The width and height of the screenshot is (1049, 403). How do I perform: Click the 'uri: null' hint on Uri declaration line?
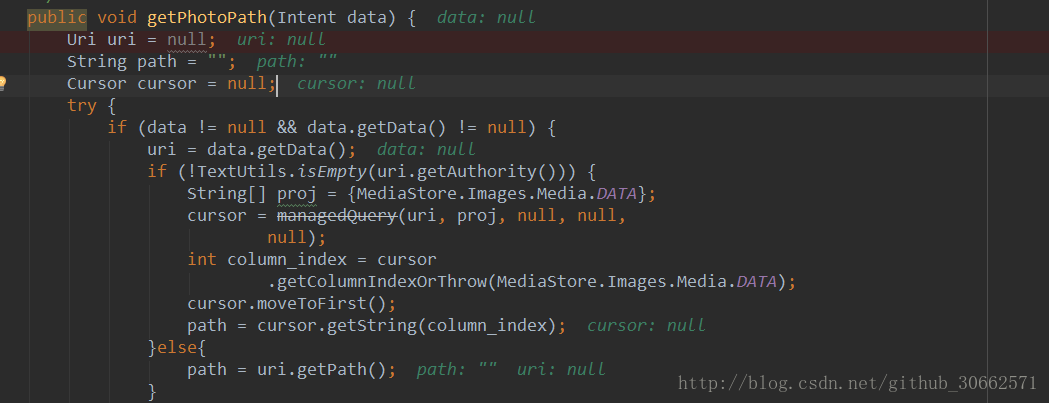click(x=282, y=40)
